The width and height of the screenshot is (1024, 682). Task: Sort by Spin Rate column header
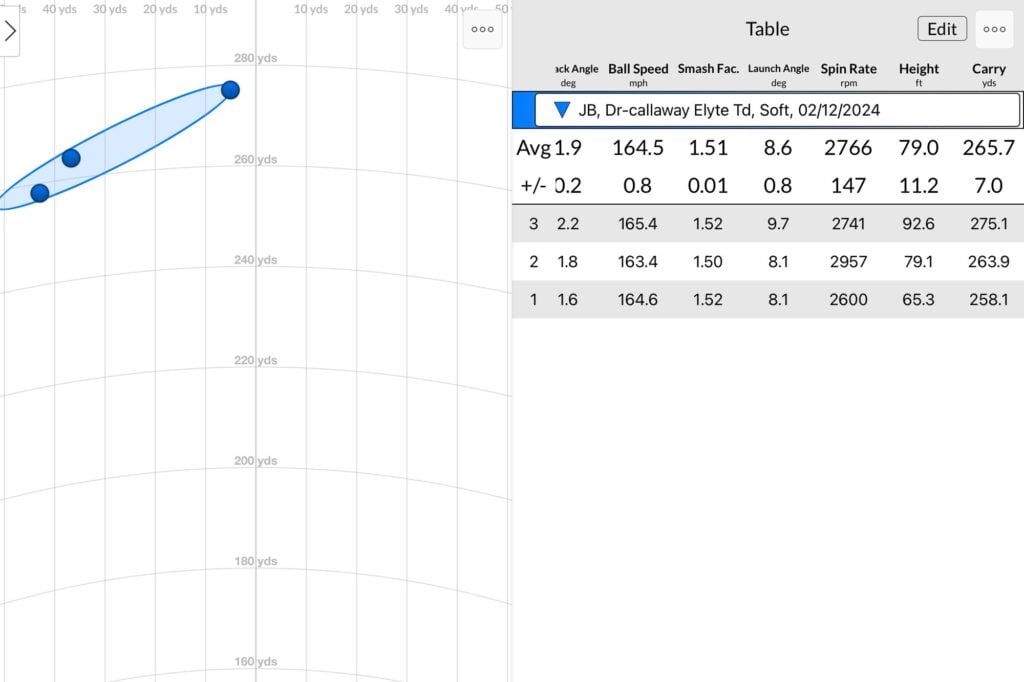click(848, 74)
